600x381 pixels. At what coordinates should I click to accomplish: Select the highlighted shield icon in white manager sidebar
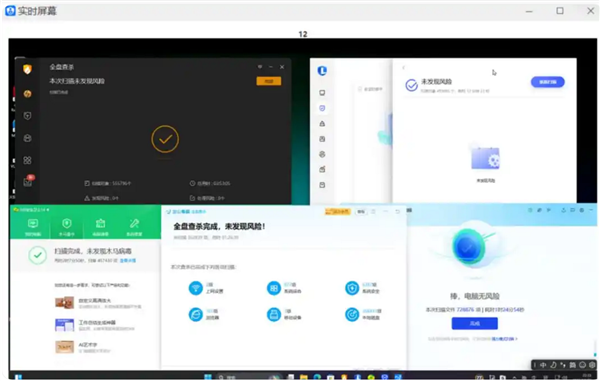(322, 108)
